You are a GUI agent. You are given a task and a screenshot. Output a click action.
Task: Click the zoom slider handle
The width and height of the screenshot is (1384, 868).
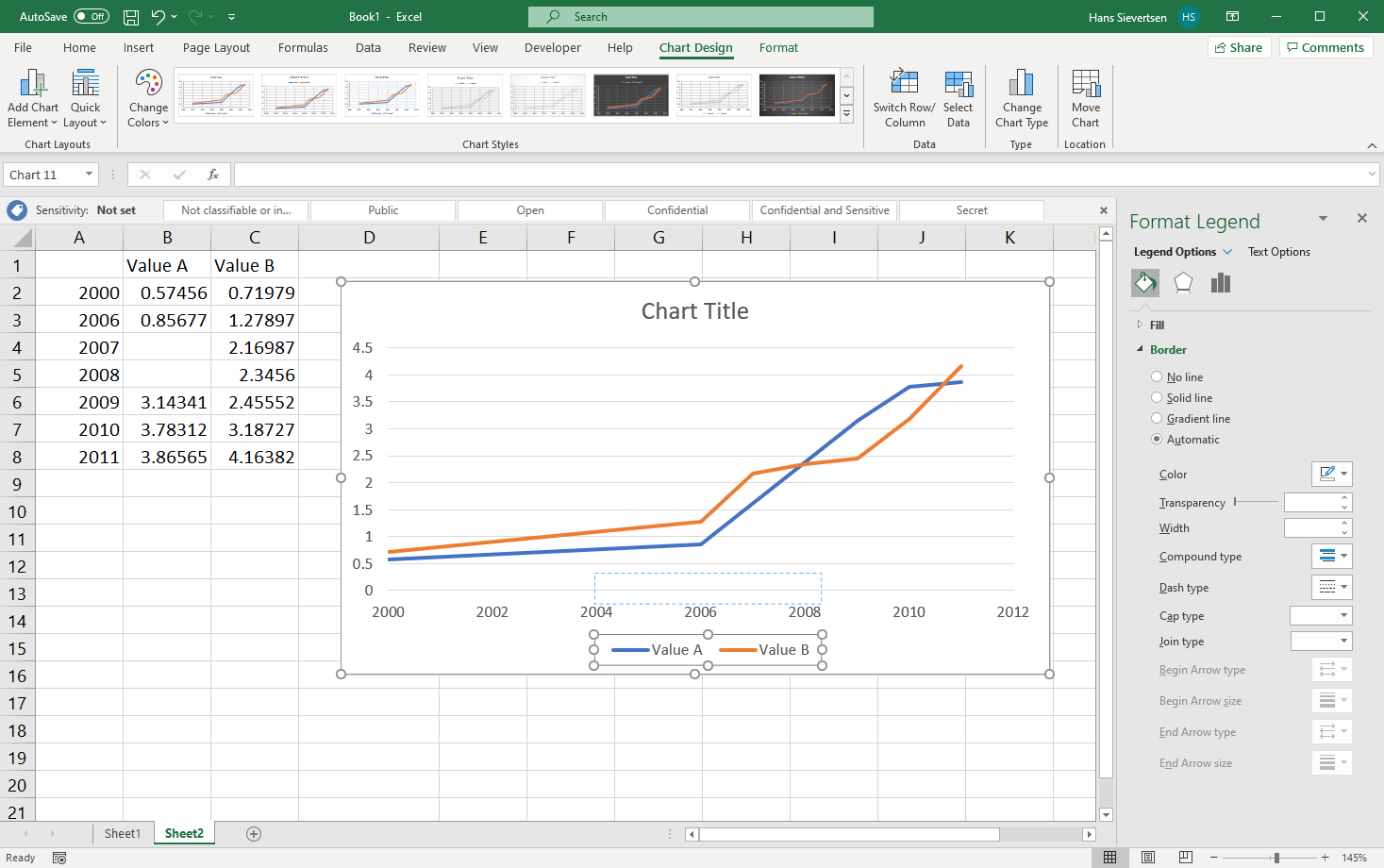click(x=1276, y=858)
